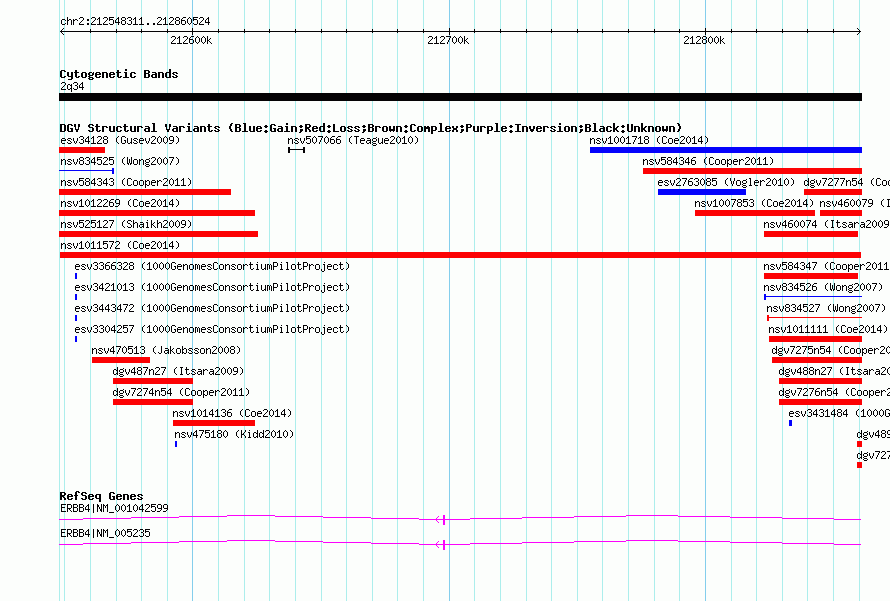Click the 2q34 band label
The width and height of the screenshot is (890, 601).
tap(72, 86)
